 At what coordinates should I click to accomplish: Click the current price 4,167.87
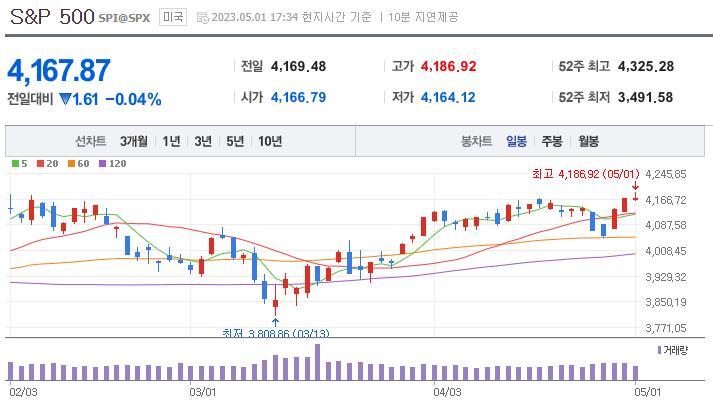[x=59, y=71]
